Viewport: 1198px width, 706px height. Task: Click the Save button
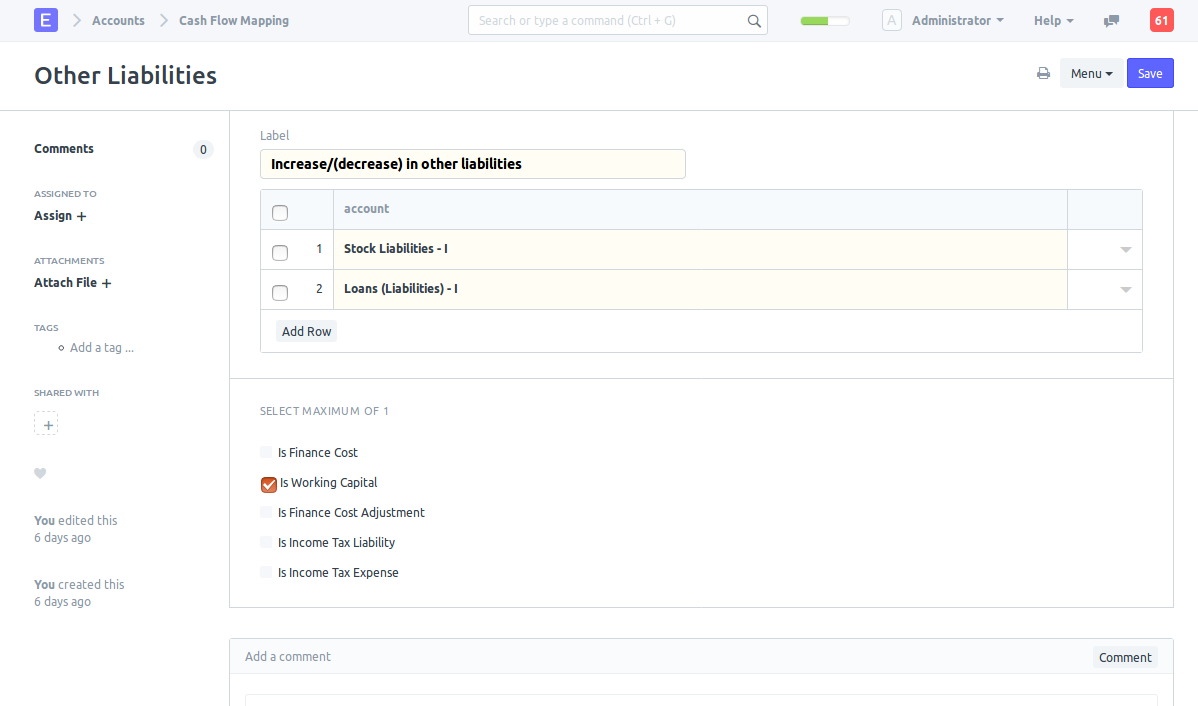coord(1149,73)
